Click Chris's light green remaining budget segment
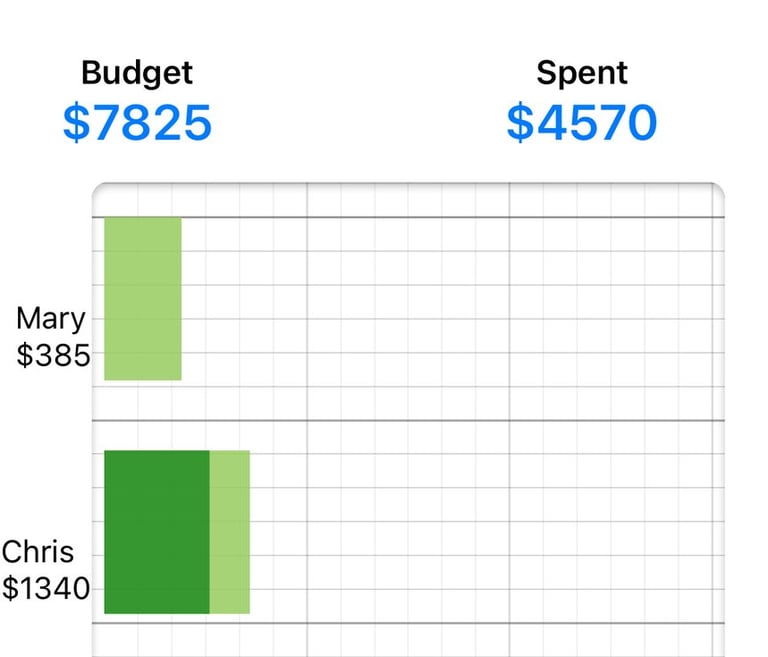The width and height of the screenshot is (768, 657). [230, 532]
